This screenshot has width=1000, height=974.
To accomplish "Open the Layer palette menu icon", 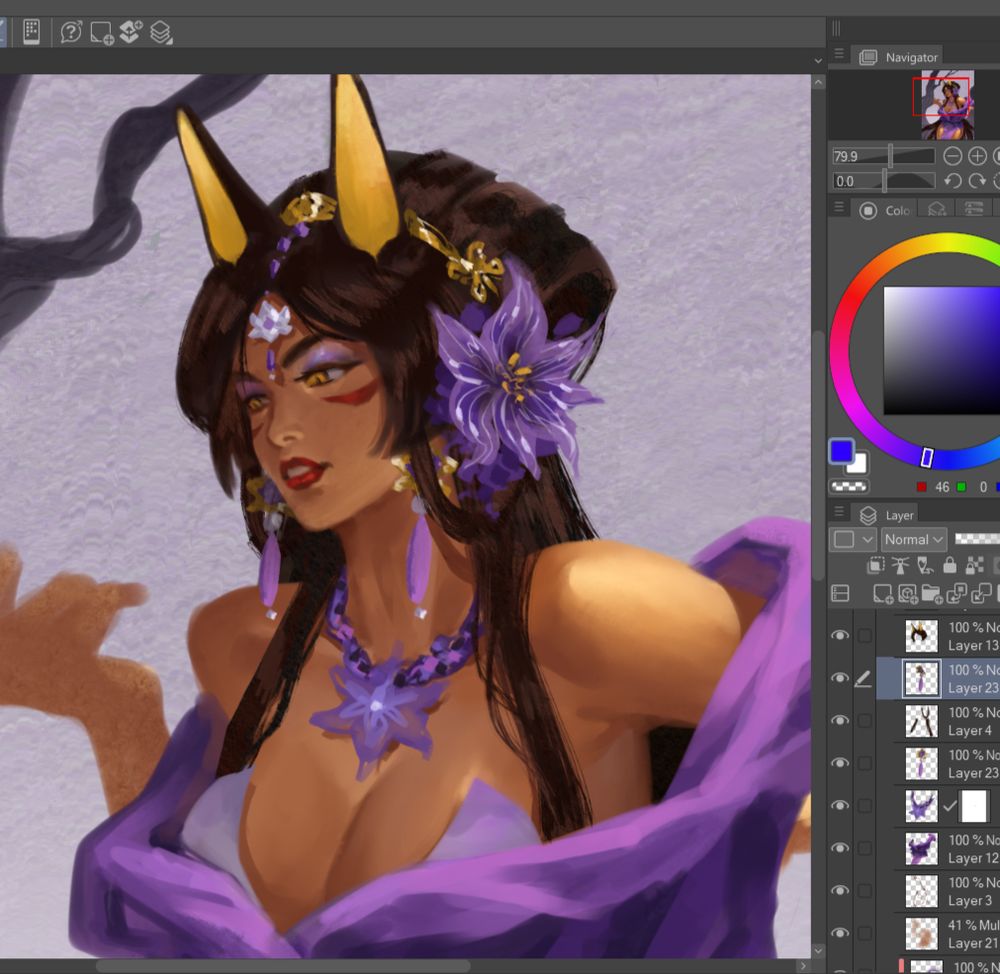I will [x=839, y=512].
